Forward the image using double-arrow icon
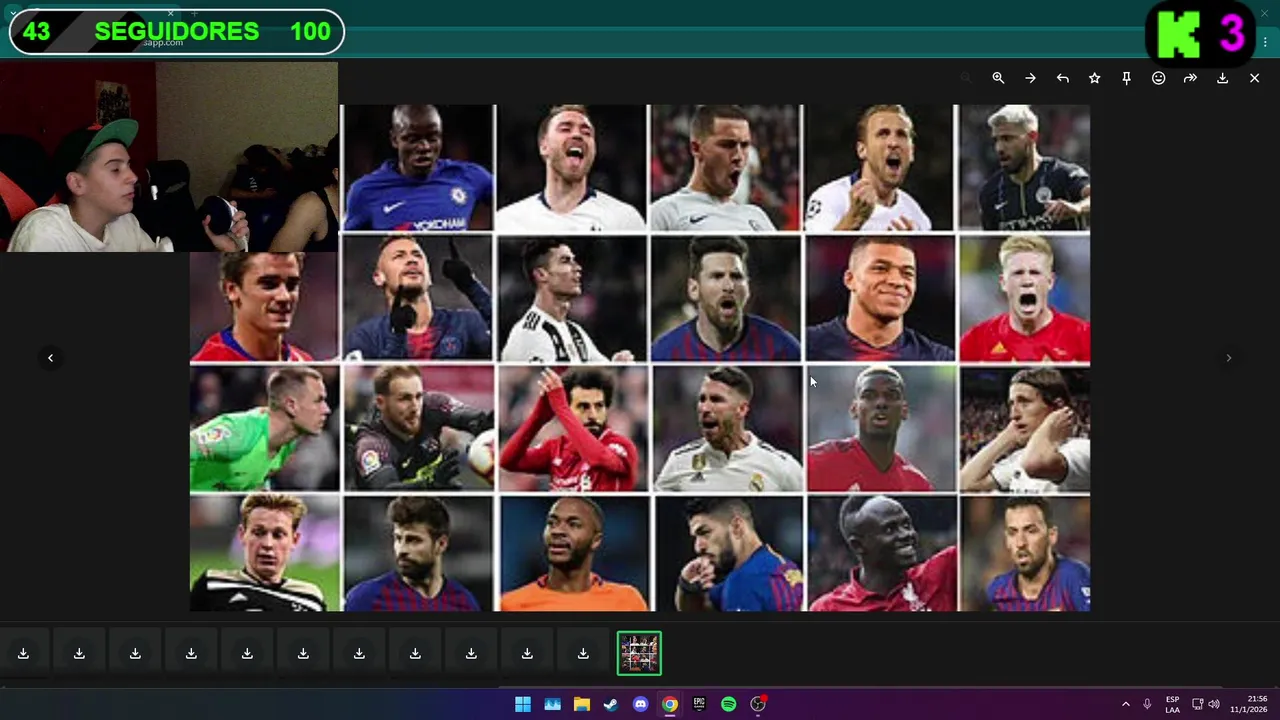The image size is (1280, 720). (1190, 78)
